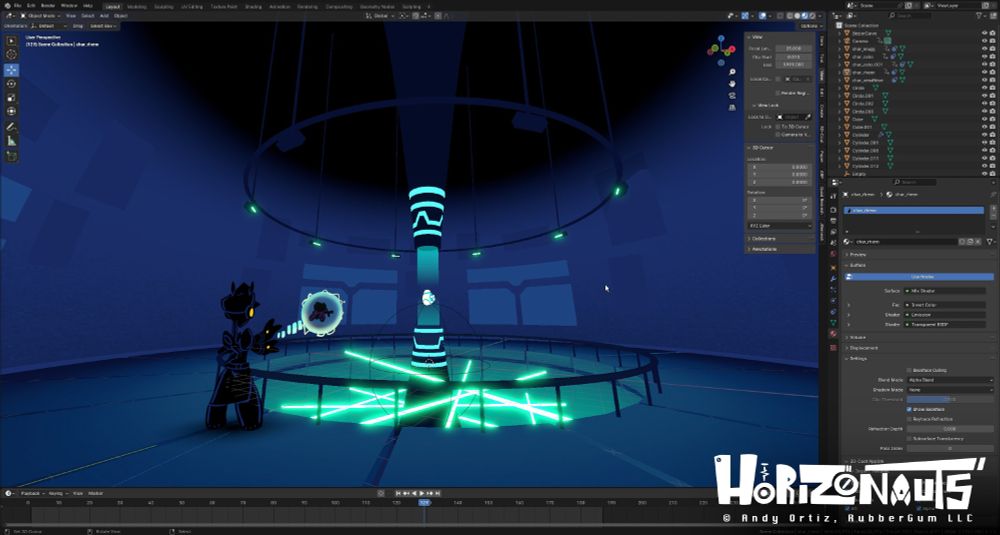This screenshot has height=535, width=1000.
Task: Select char_theme material slot in list
Action: pos(913,210)
